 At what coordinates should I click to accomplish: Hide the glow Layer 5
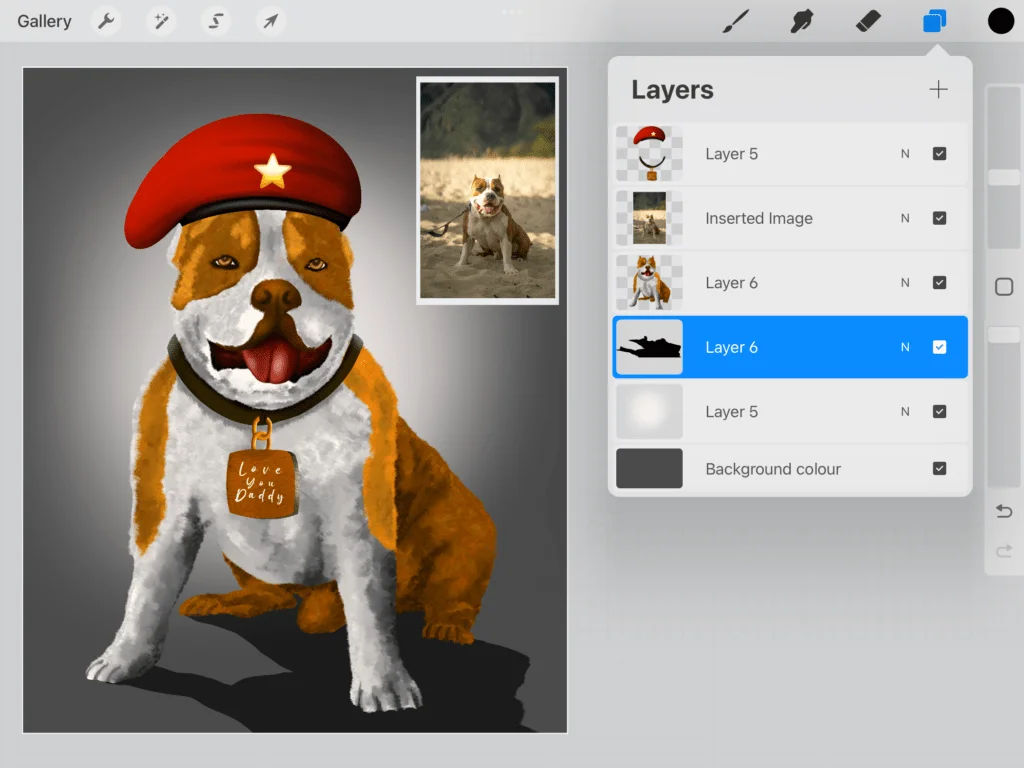click(939, 411)
